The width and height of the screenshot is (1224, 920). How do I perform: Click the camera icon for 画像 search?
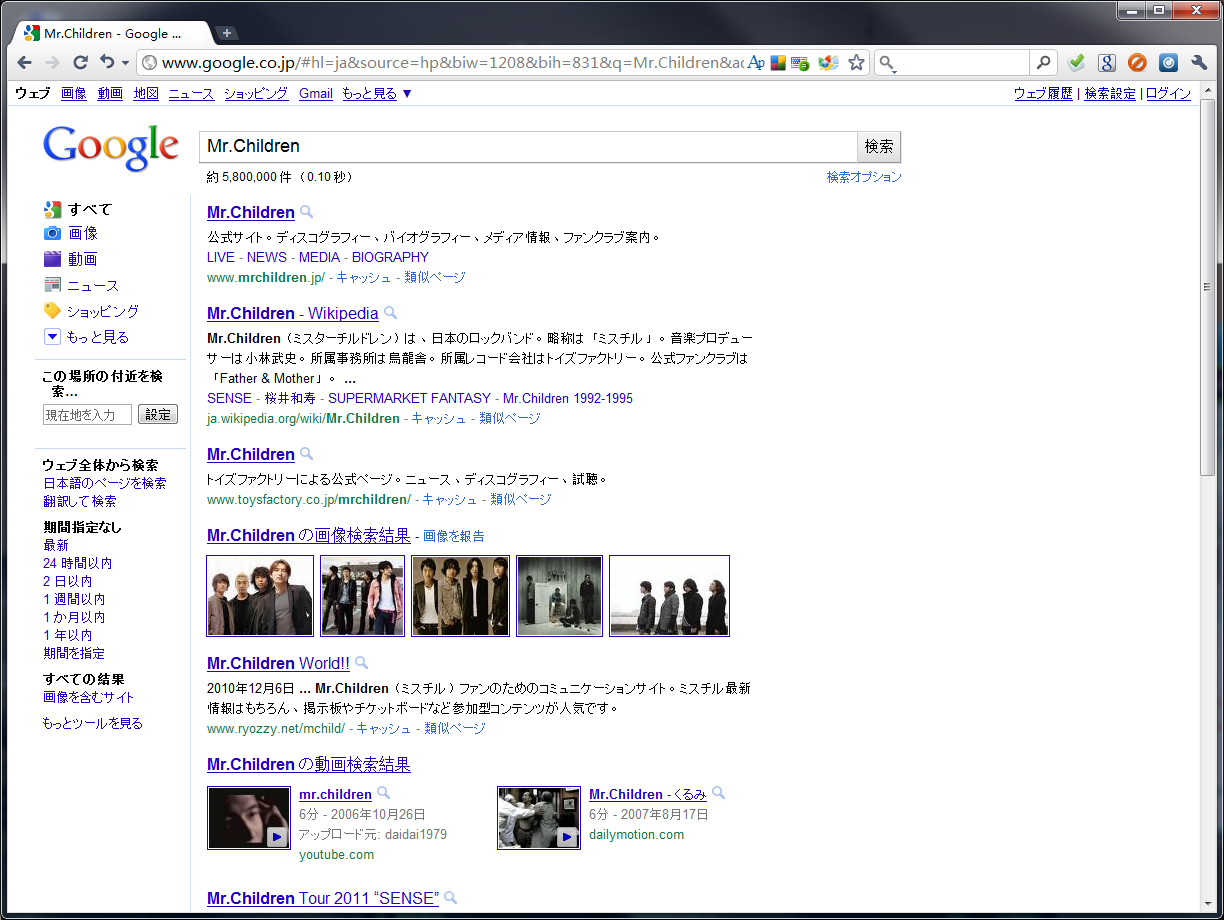click(52, 233)
